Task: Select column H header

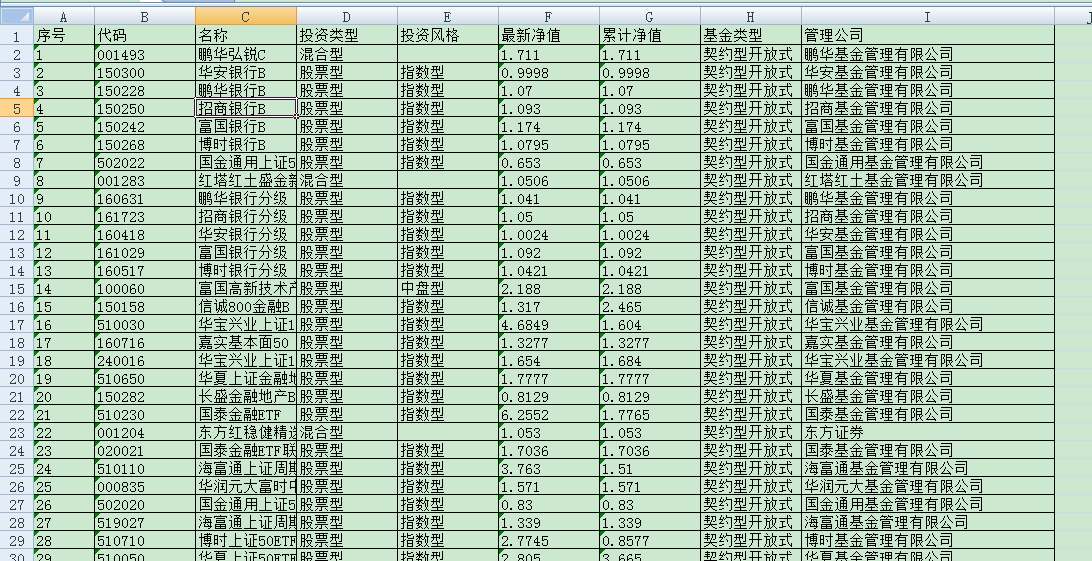Action: pos(751,16)
